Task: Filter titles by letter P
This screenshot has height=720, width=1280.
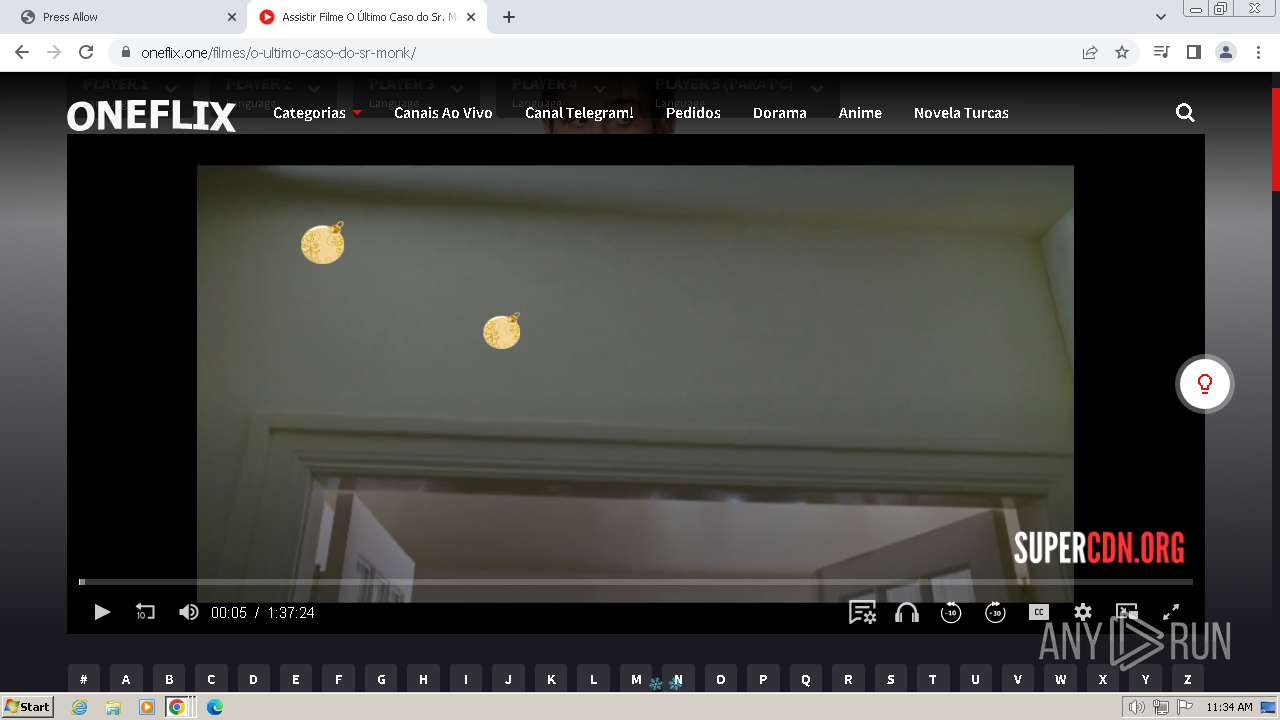Action: click(x=763, y=679)
